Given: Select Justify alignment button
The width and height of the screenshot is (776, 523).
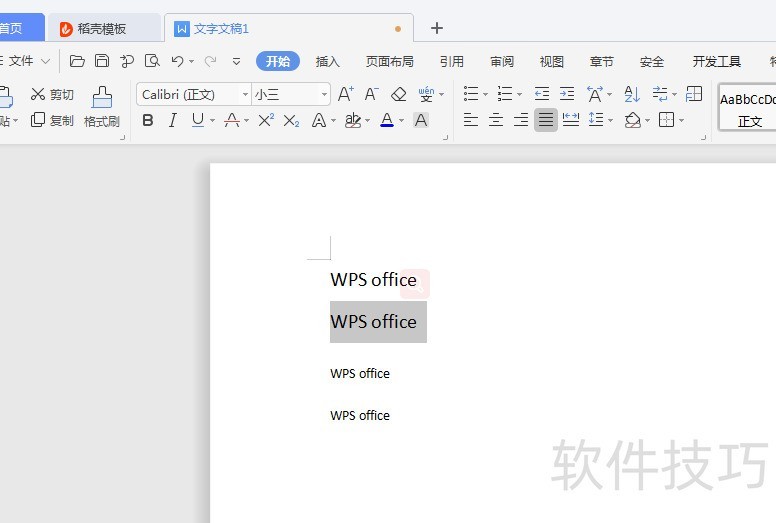Looking at the screenshot, I should pyautogui.click(x=546, y=120).
